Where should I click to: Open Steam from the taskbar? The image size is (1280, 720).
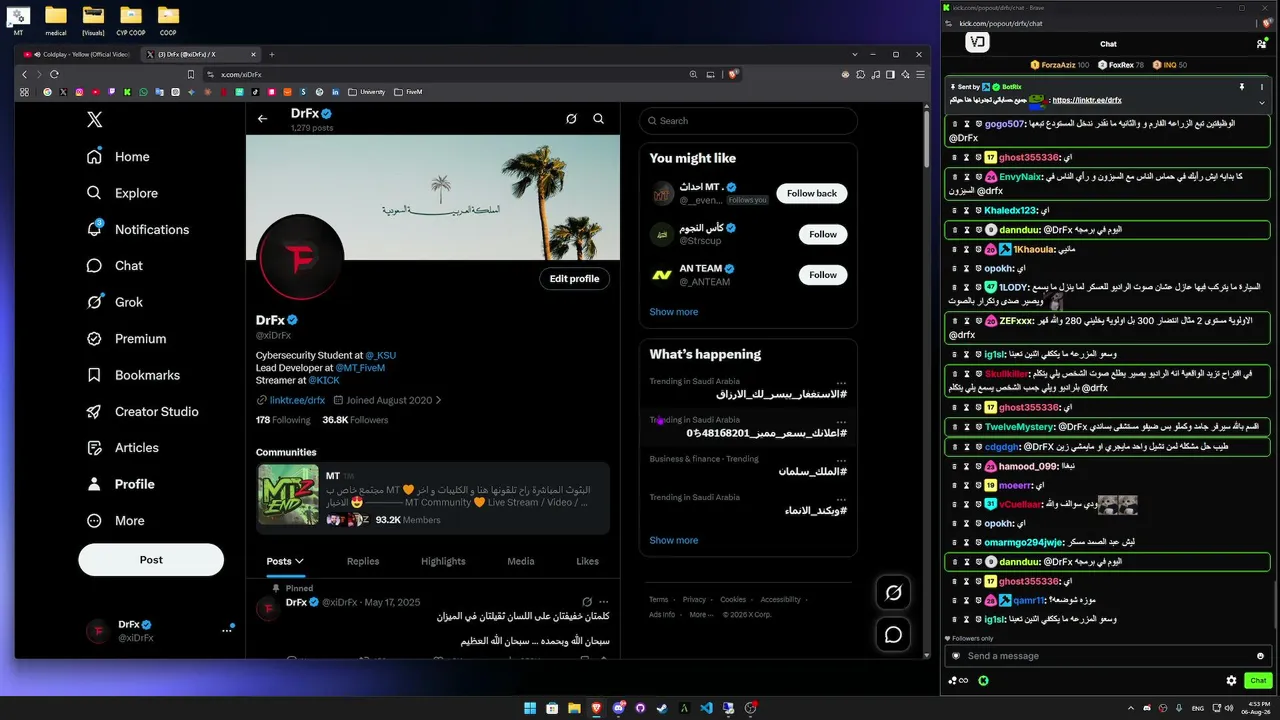pos(662,708)
